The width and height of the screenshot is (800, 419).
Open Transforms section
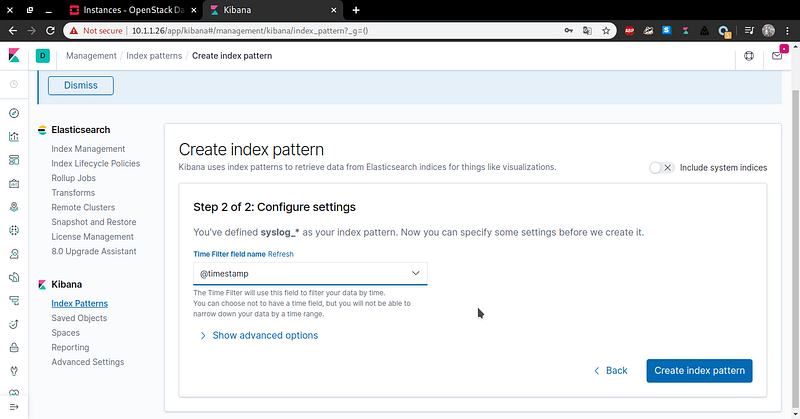tap(73, 192)
